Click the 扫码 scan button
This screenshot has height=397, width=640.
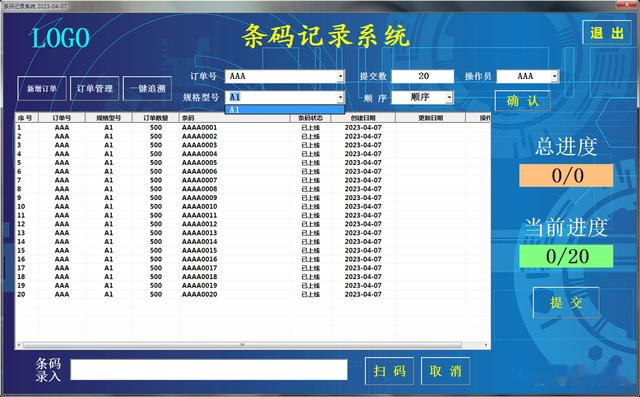(x=389, y=371)
